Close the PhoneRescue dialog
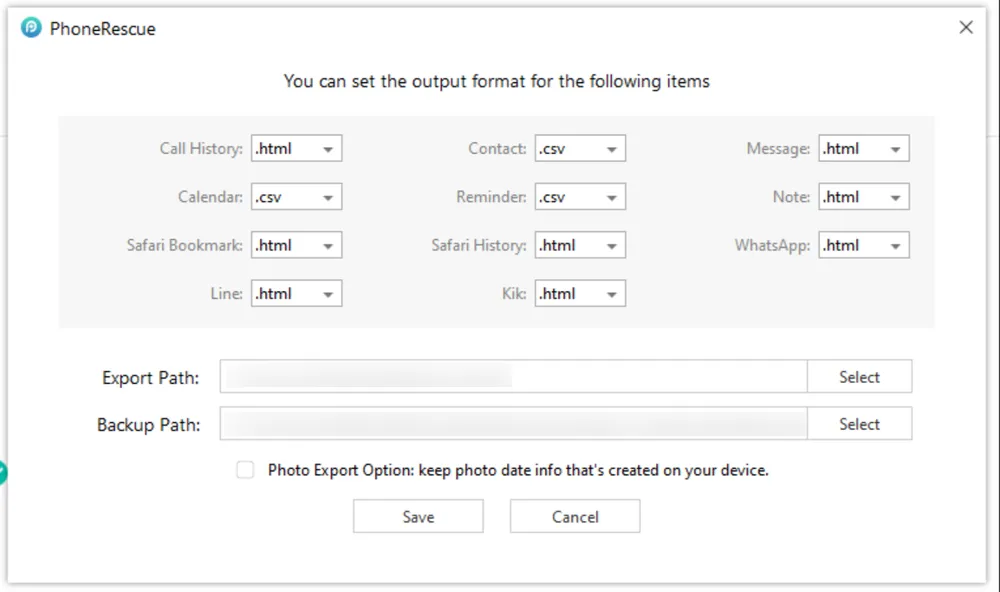The height and width of the screenshot is (592, 1000). click(966, 27)
